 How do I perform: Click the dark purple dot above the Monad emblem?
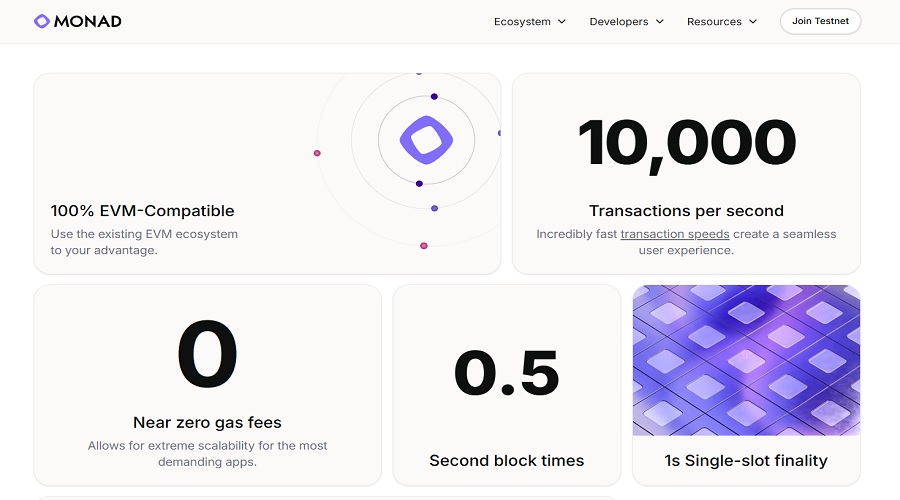434,97
